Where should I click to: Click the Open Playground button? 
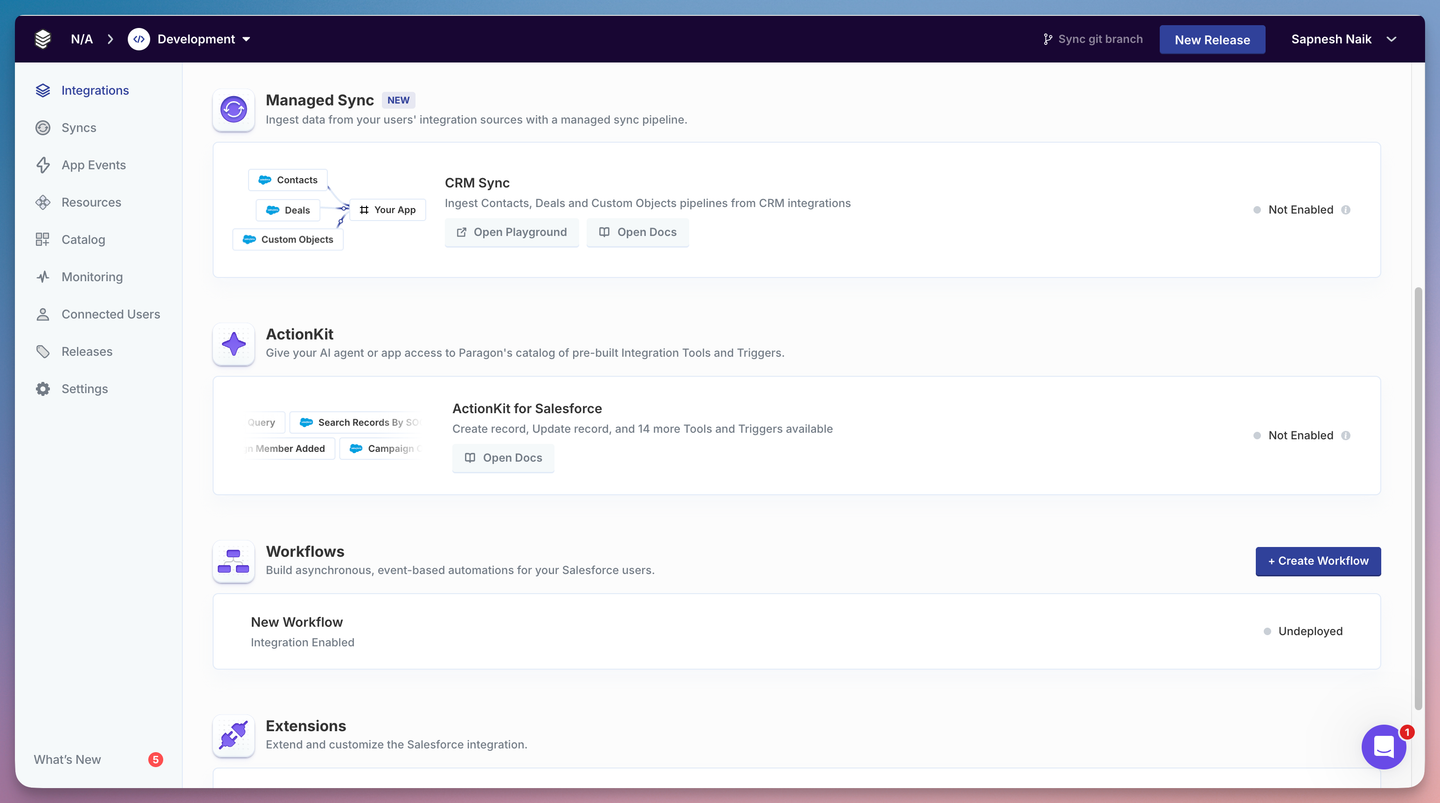[x=512, y=232]
